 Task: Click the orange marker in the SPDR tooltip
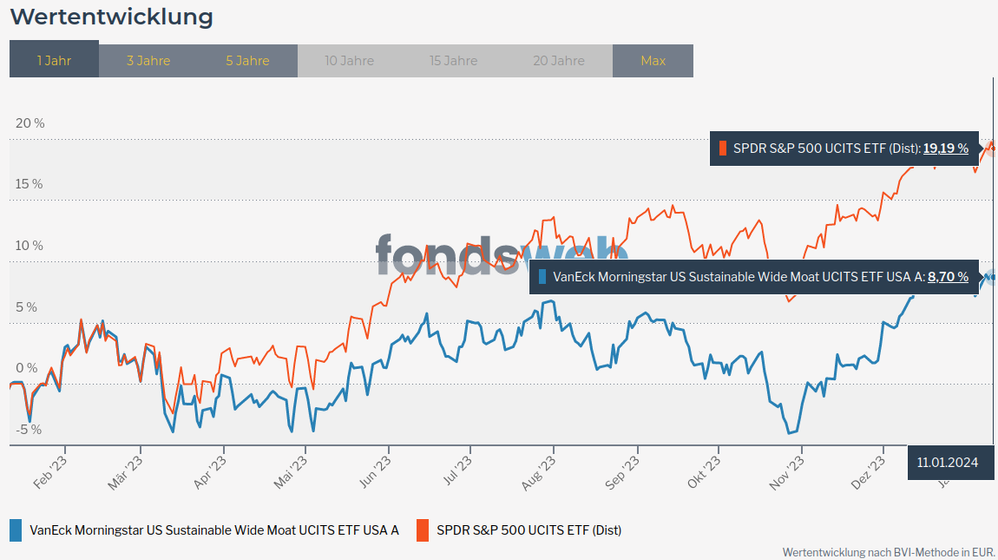[x=723, y=149]
